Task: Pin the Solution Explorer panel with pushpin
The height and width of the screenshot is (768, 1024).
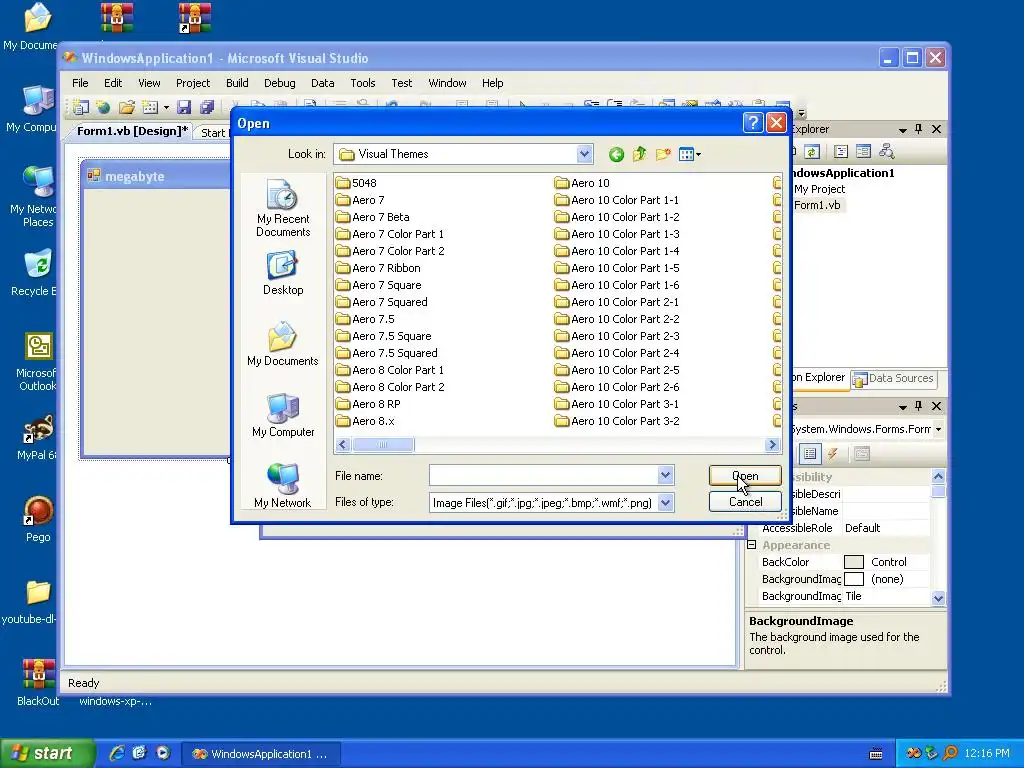Action: coord(918,129)
